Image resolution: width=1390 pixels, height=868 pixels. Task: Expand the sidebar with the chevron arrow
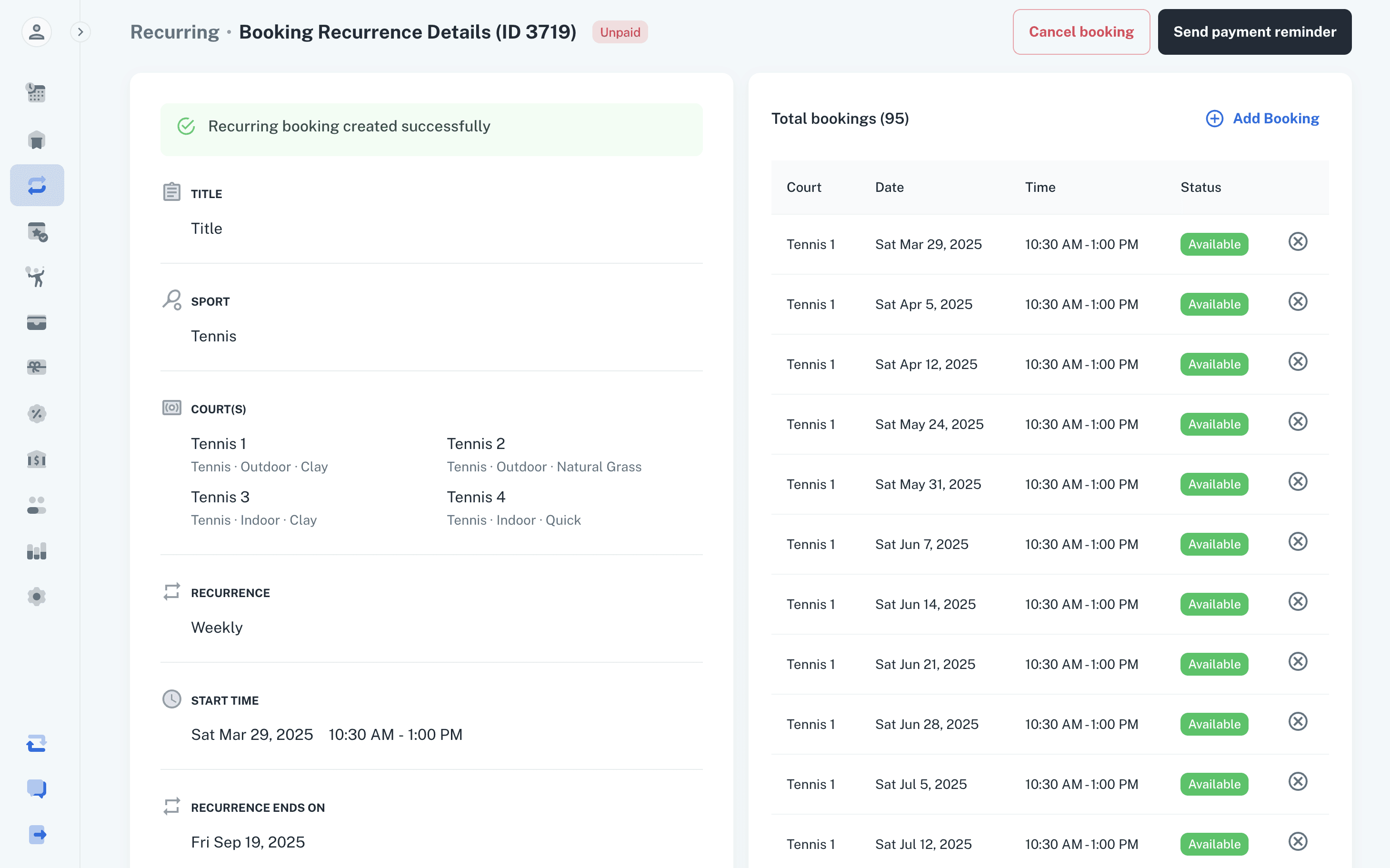tap(80, 31)
